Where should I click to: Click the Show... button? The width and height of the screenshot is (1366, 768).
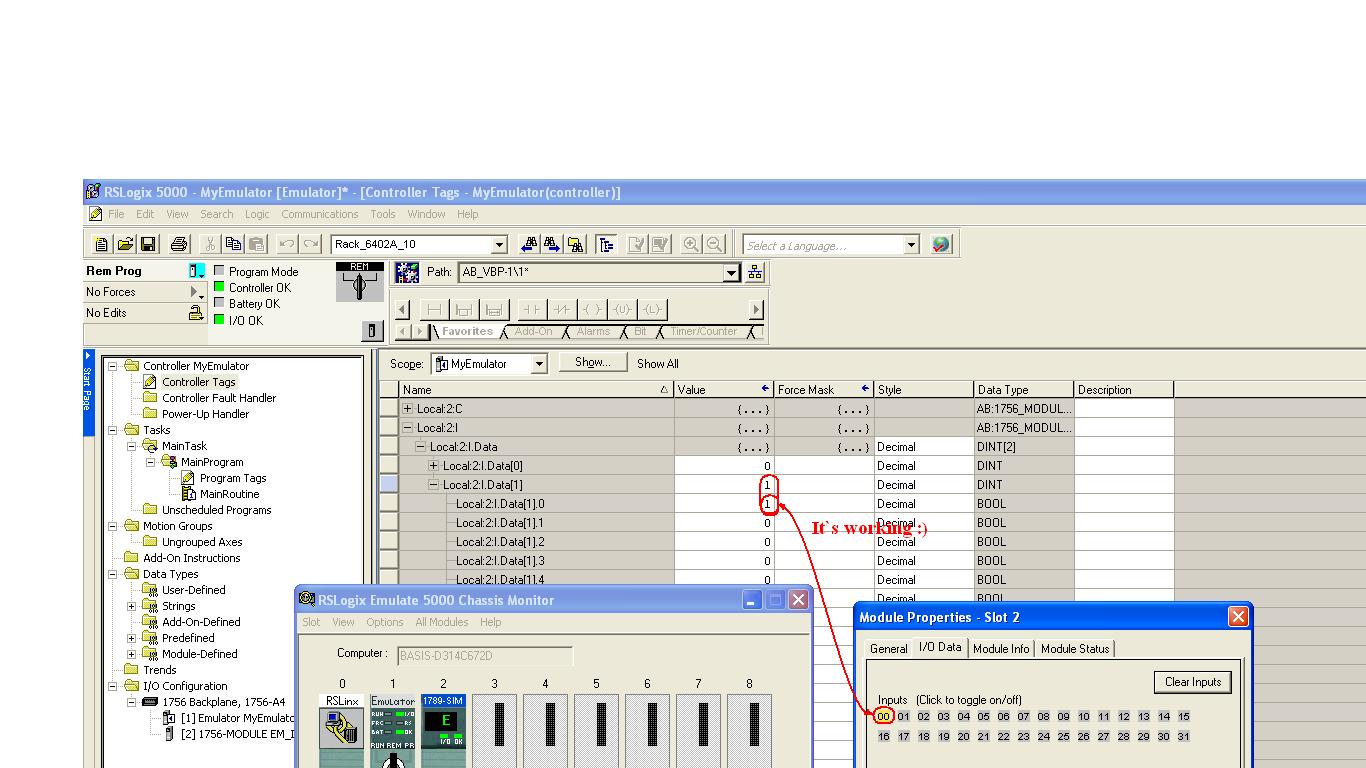tap(593, 363)
